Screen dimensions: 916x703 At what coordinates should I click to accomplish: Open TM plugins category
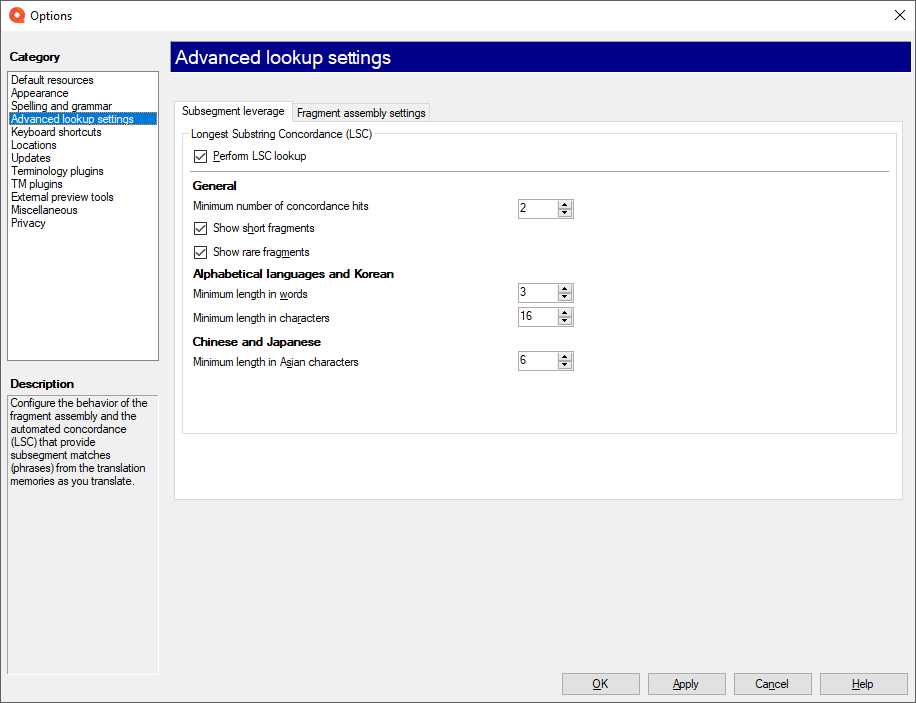point(37,183)
